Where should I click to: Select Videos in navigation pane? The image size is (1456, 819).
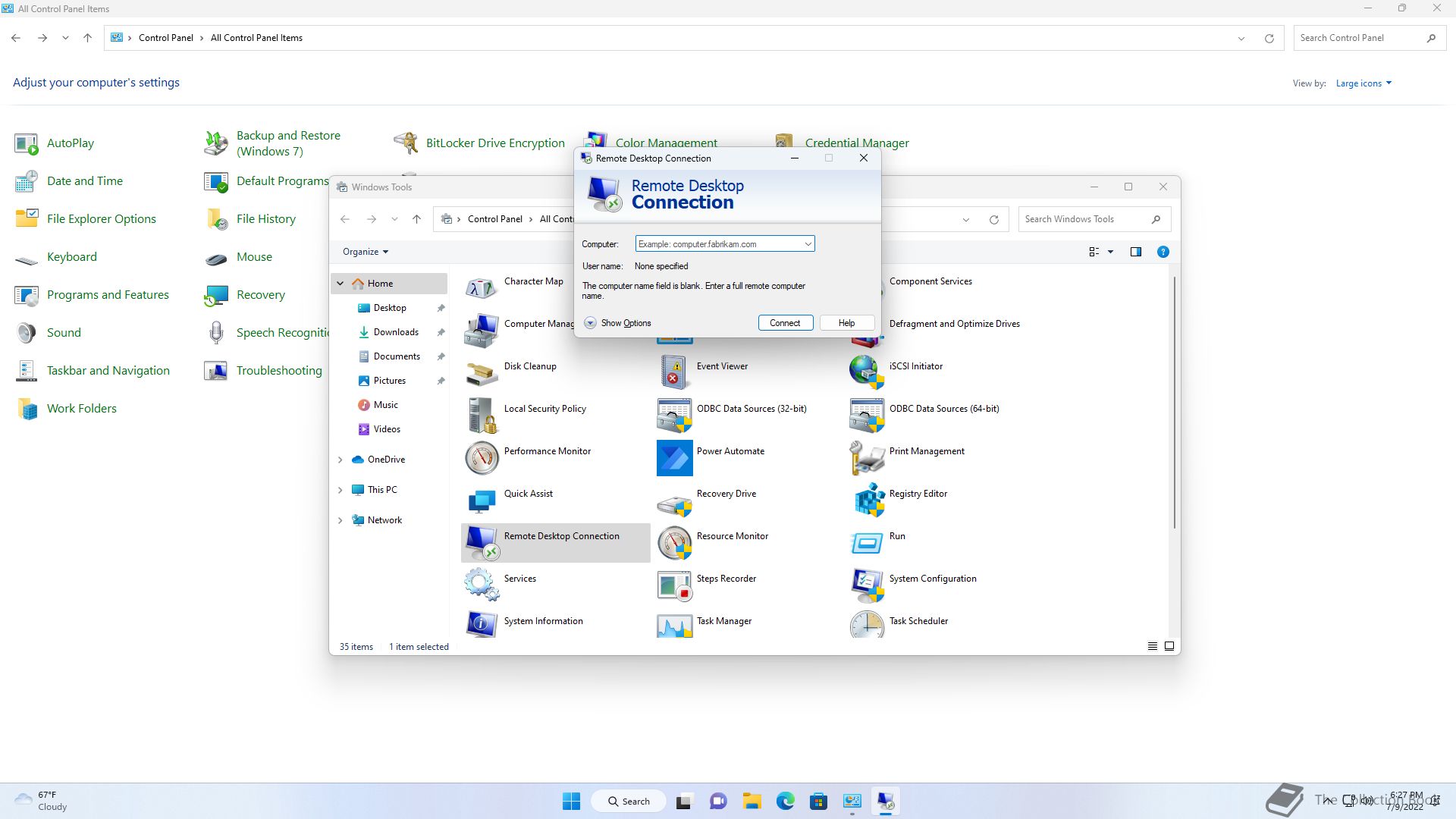(387, 429)
